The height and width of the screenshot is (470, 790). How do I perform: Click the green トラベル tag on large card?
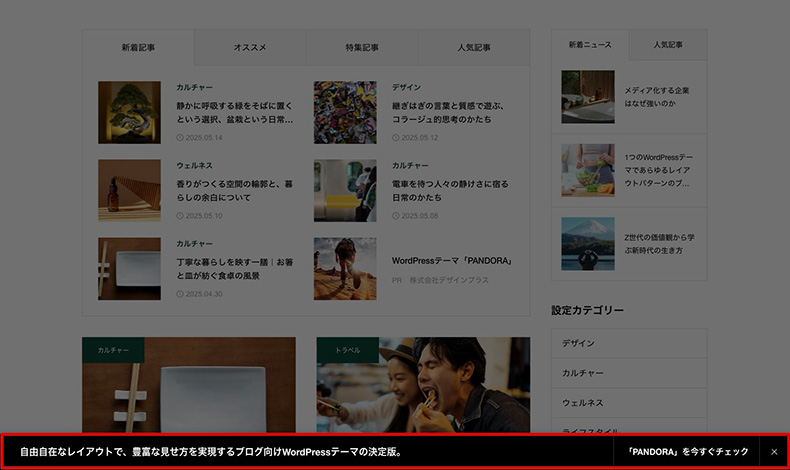pos(348,350)
